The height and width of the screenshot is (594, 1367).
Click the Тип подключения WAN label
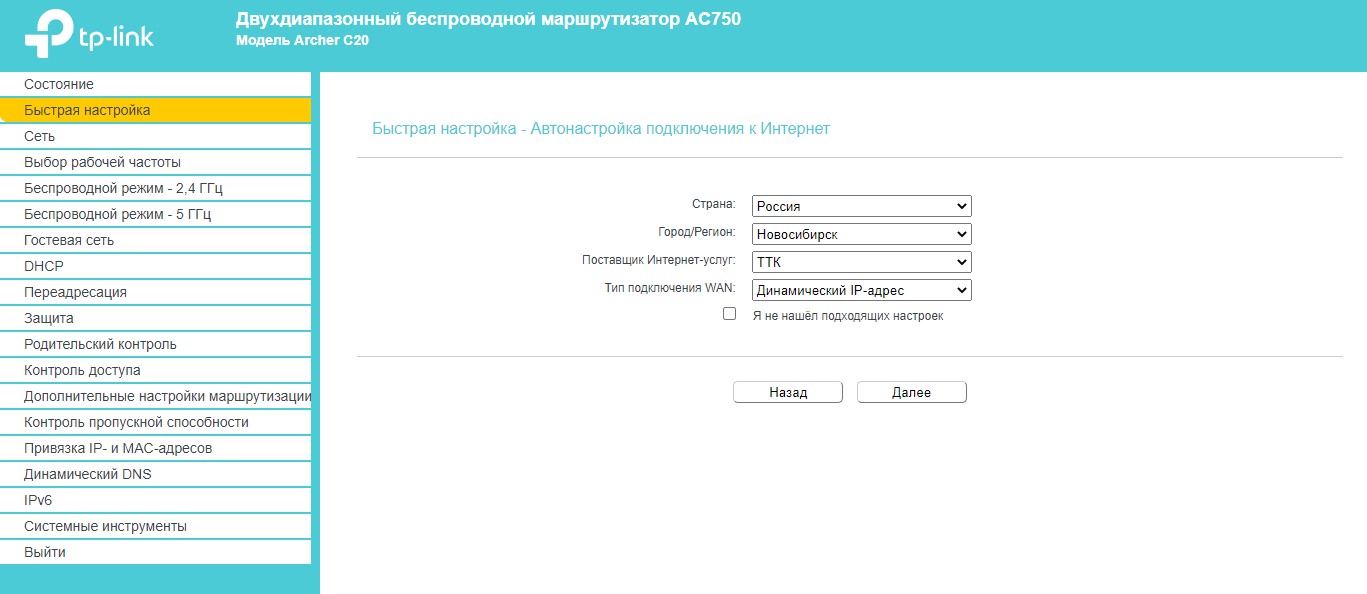[x=670, y=288]
